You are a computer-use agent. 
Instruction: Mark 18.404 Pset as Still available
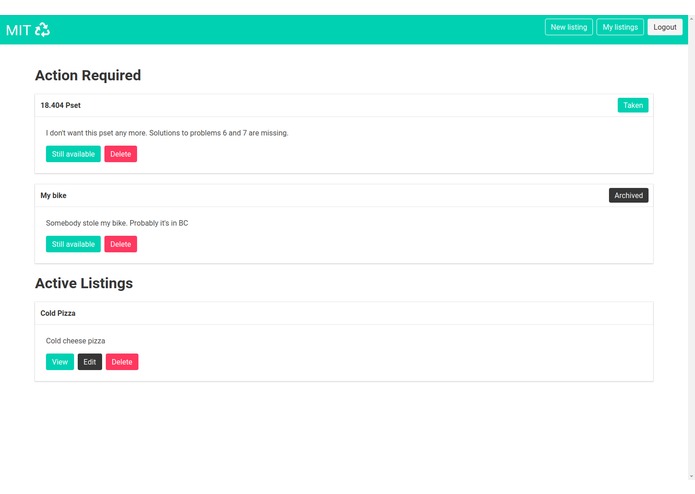pyautogui.click(x=73, y=154)
